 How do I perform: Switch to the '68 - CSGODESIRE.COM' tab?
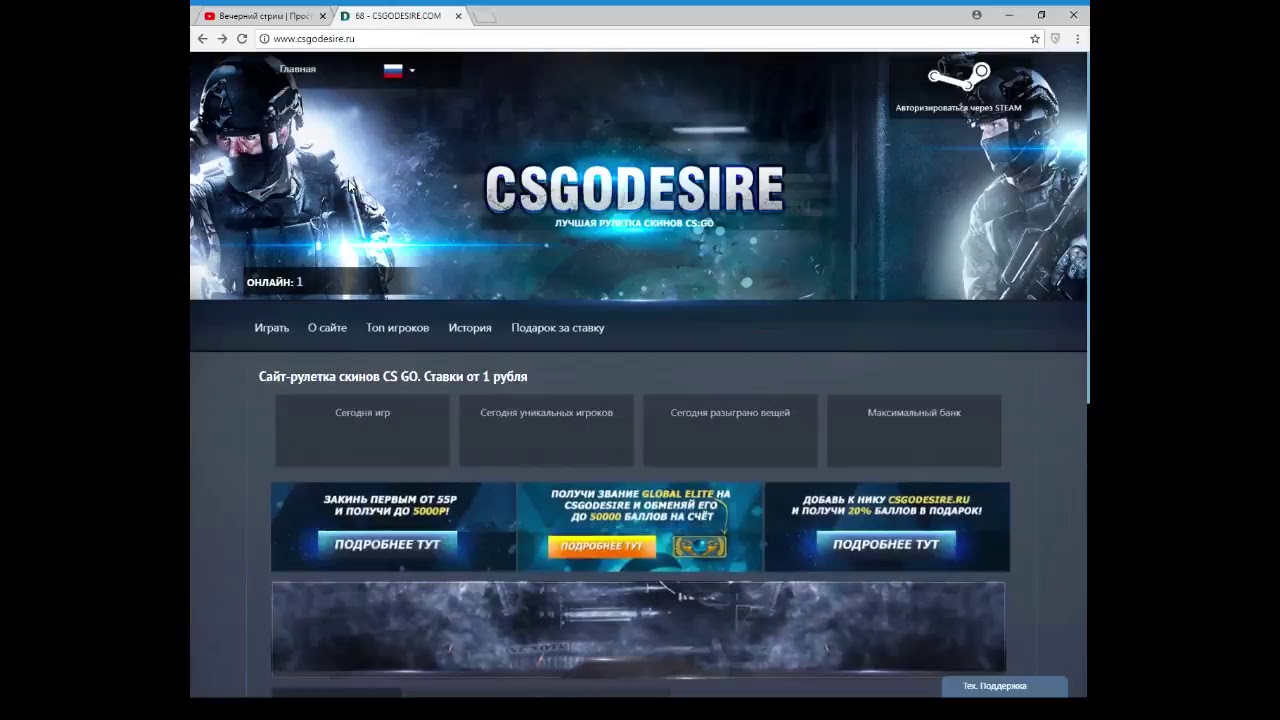pyautogui.click(x=401, y=16)
